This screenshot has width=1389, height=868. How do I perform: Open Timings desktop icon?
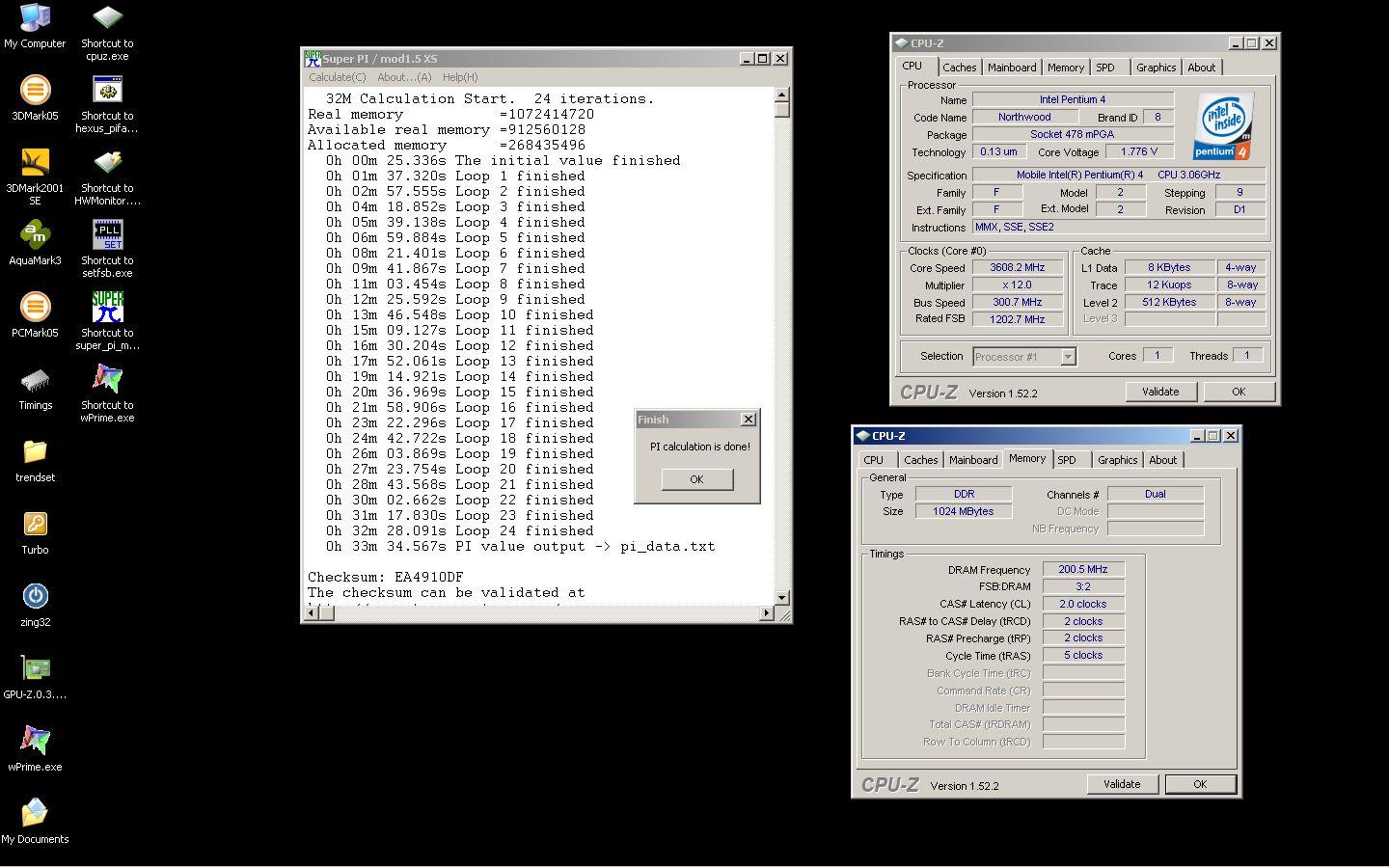35,388
